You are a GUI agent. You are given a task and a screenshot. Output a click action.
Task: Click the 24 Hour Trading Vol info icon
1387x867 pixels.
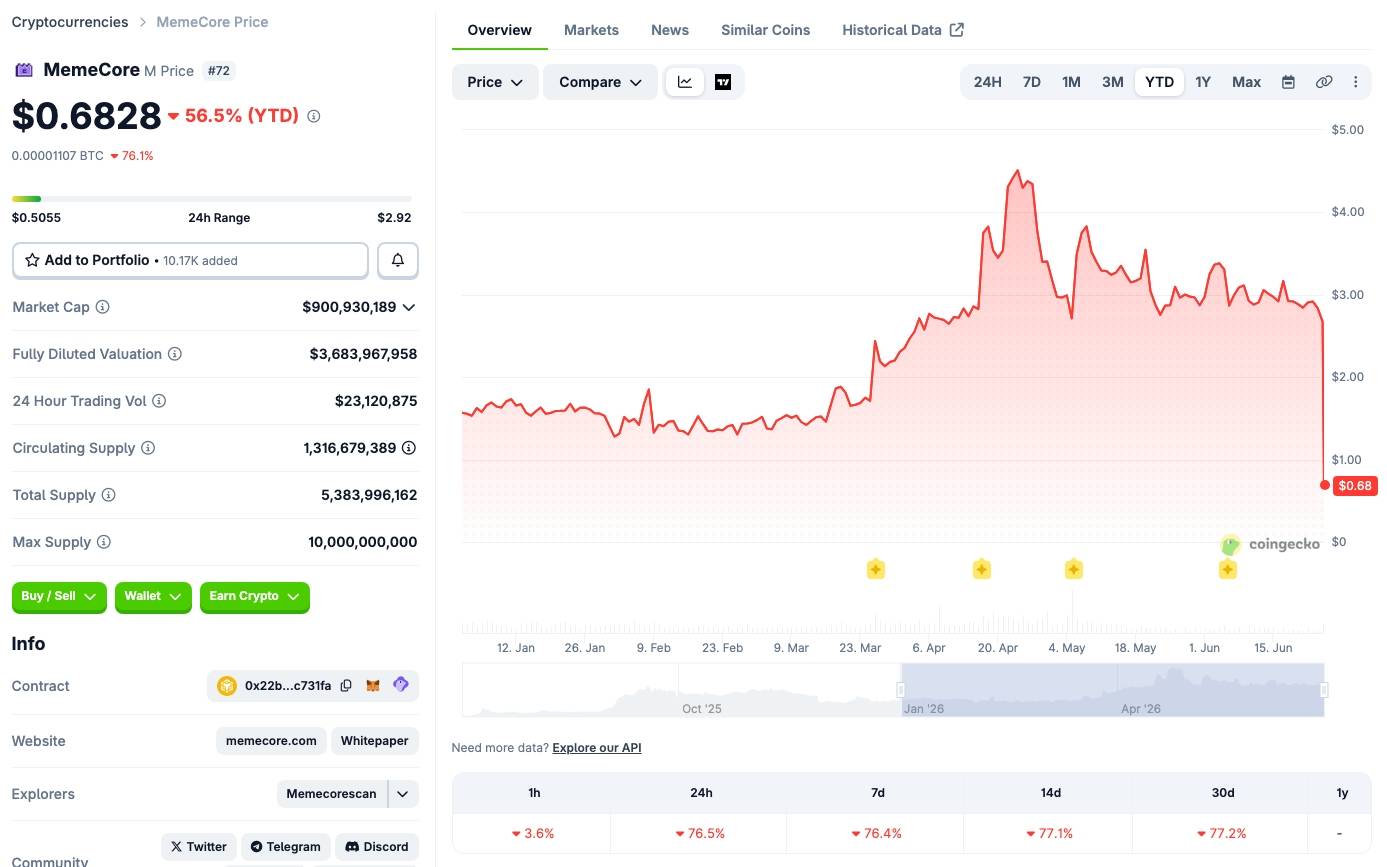(x=159, y=401)
